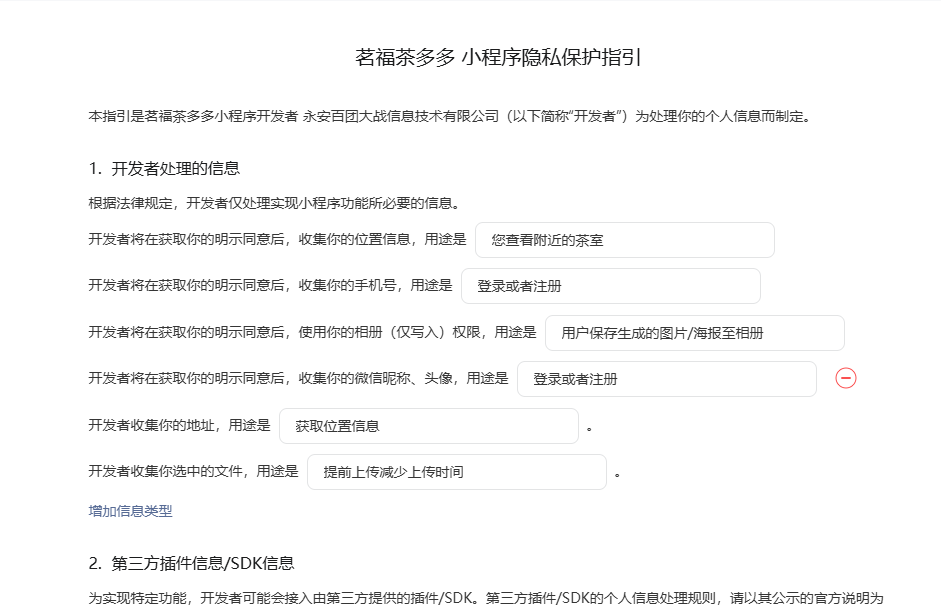Image resolution: width=941 pixels, height=609 pixels.
Task: Click heading 2. 第三方插件信息/SDK信息
Action: (x=191, y=563)
